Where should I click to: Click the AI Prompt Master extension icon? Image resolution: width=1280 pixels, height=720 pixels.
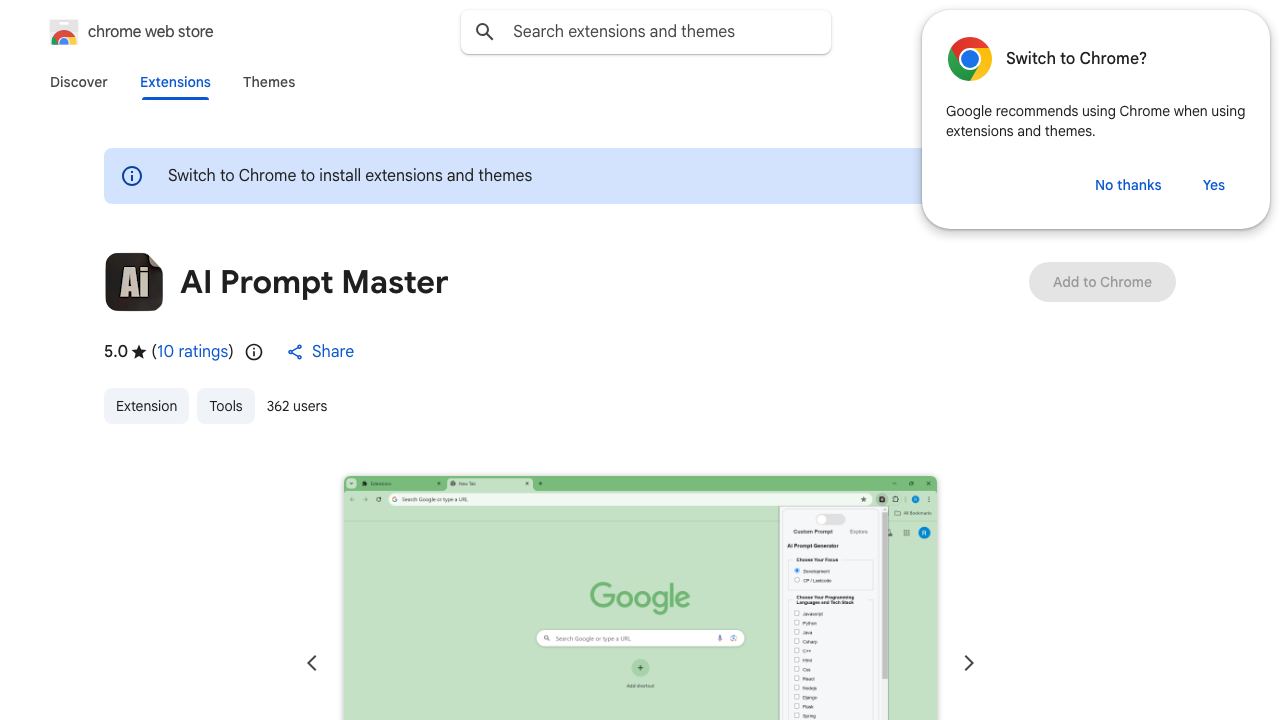(134, 282)
